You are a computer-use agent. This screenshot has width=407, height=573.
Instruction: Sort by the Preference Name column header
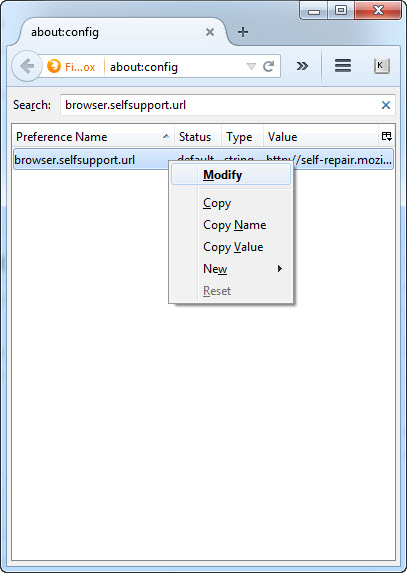(93, 137)
